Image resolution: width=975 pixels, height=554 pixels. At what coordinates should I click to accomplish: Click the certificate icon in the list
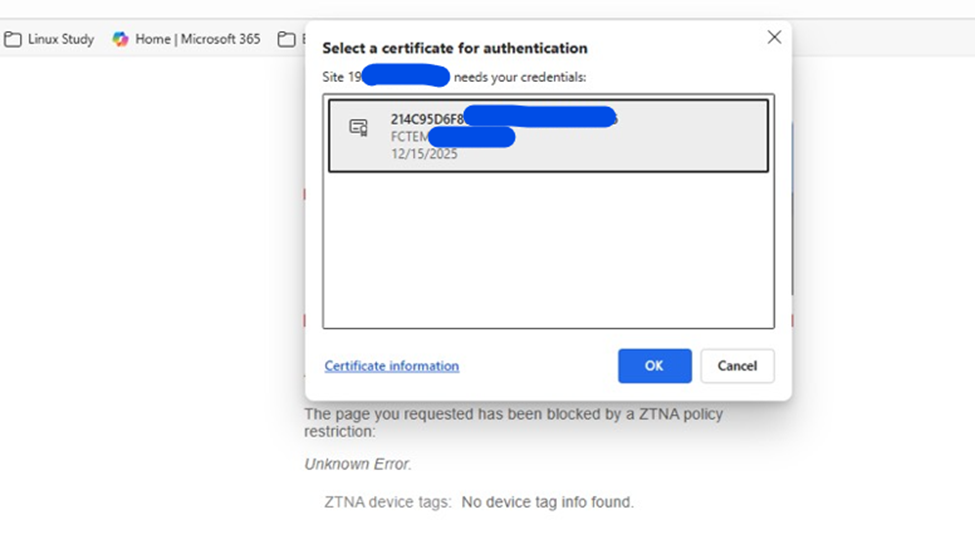pos(358,127)
